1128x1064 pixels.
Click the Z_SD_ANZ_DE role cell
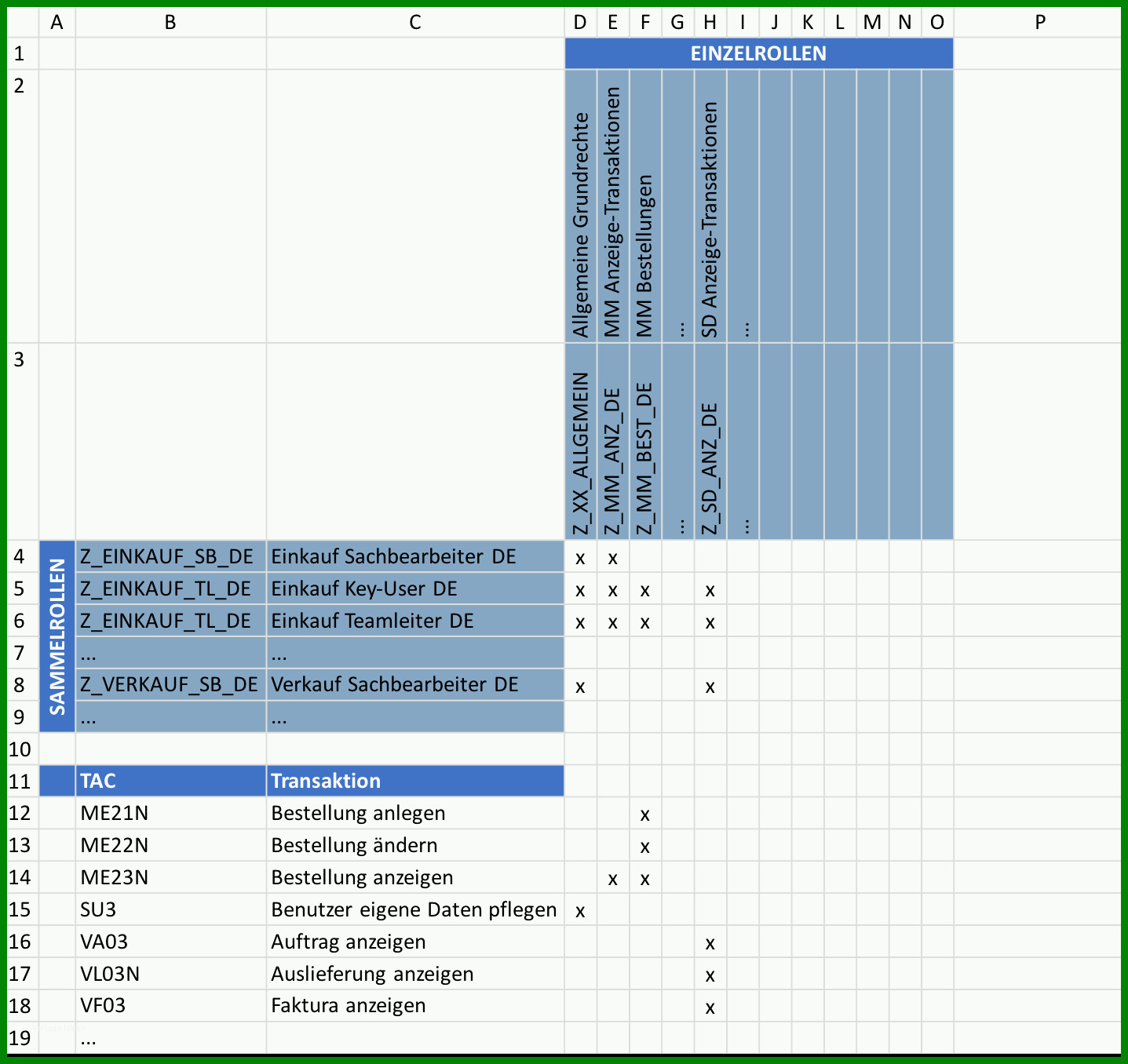(x=710, y=441)
